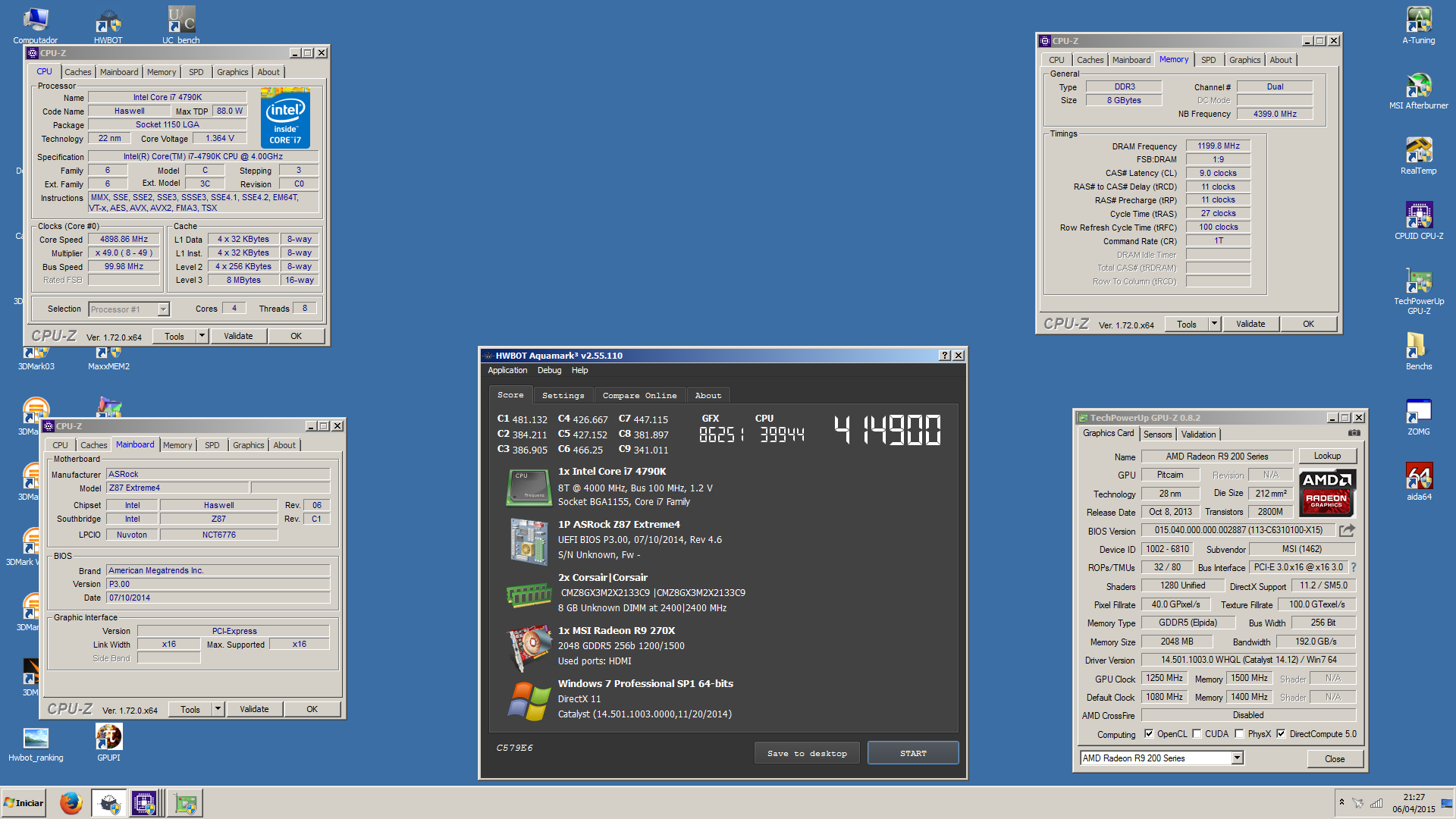Screen dimensions: 1456x819
Task: Open Help menu in Aquamark
Action: click(579, 370)
